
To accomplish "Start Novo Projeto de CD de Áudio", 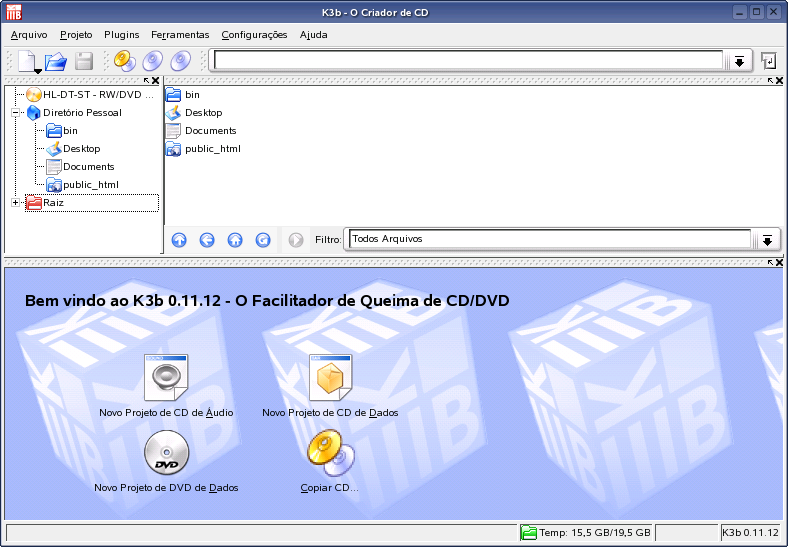I will click(x=166, y=378).
